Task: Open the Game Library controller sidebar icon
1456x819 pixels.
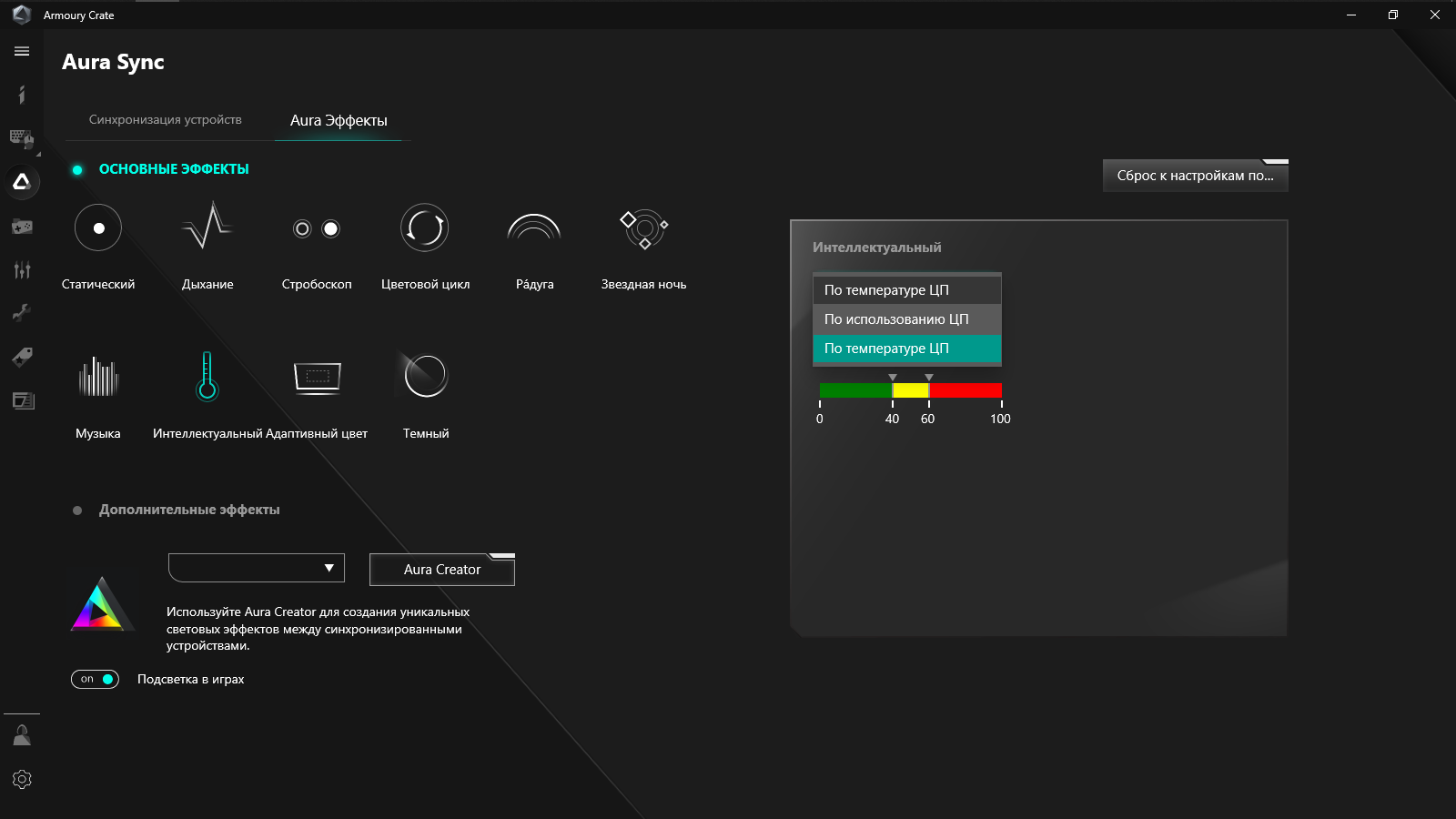Action: [22, 226]
